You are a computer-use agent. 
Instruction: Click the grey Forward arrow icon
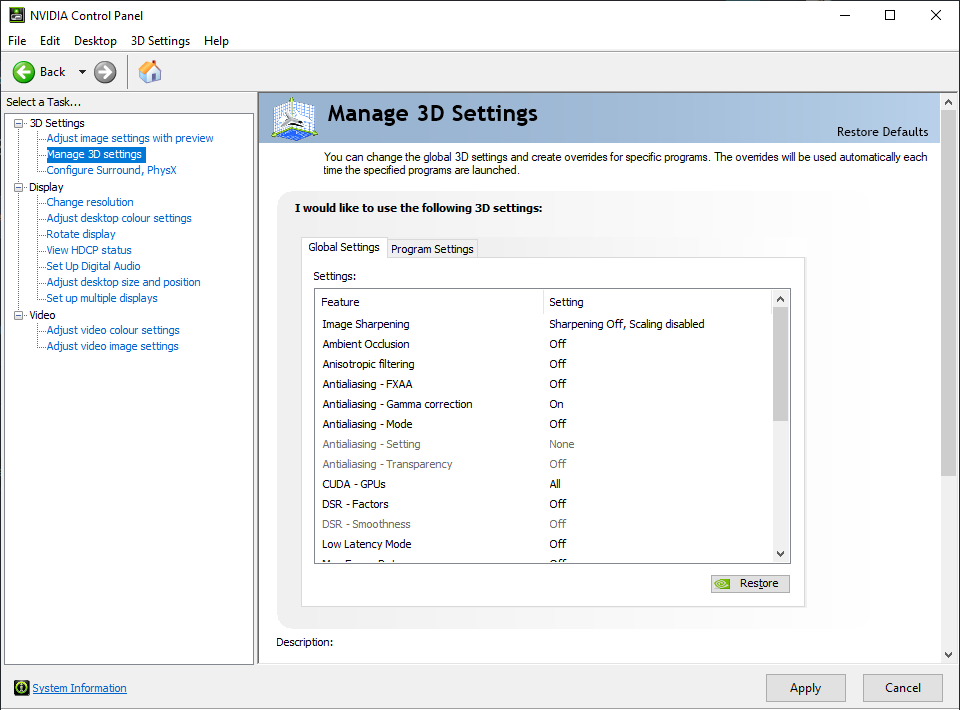coord(105,72)
